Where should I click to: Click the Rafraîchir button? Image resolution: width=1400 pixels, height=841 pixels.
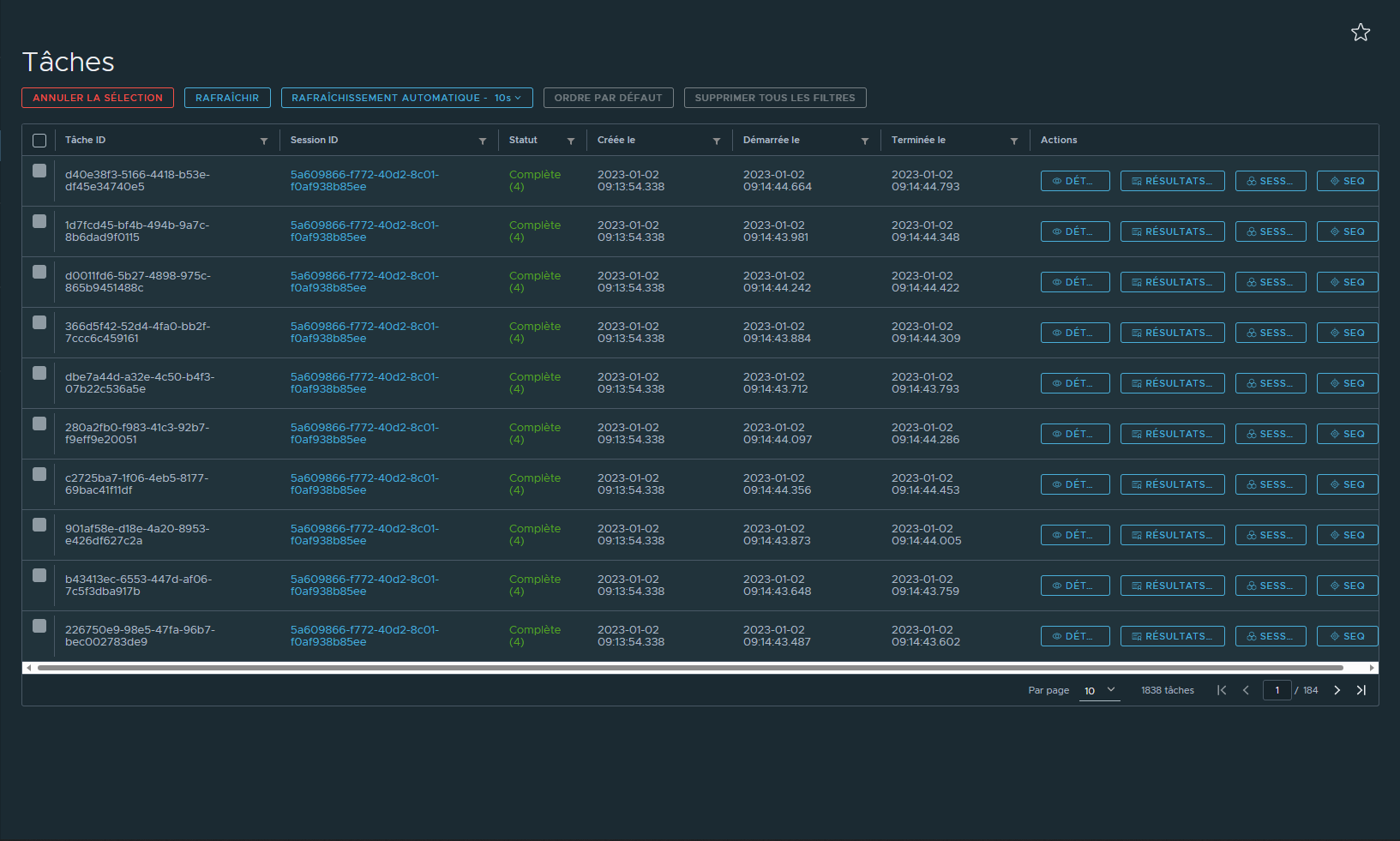(227, 98)
